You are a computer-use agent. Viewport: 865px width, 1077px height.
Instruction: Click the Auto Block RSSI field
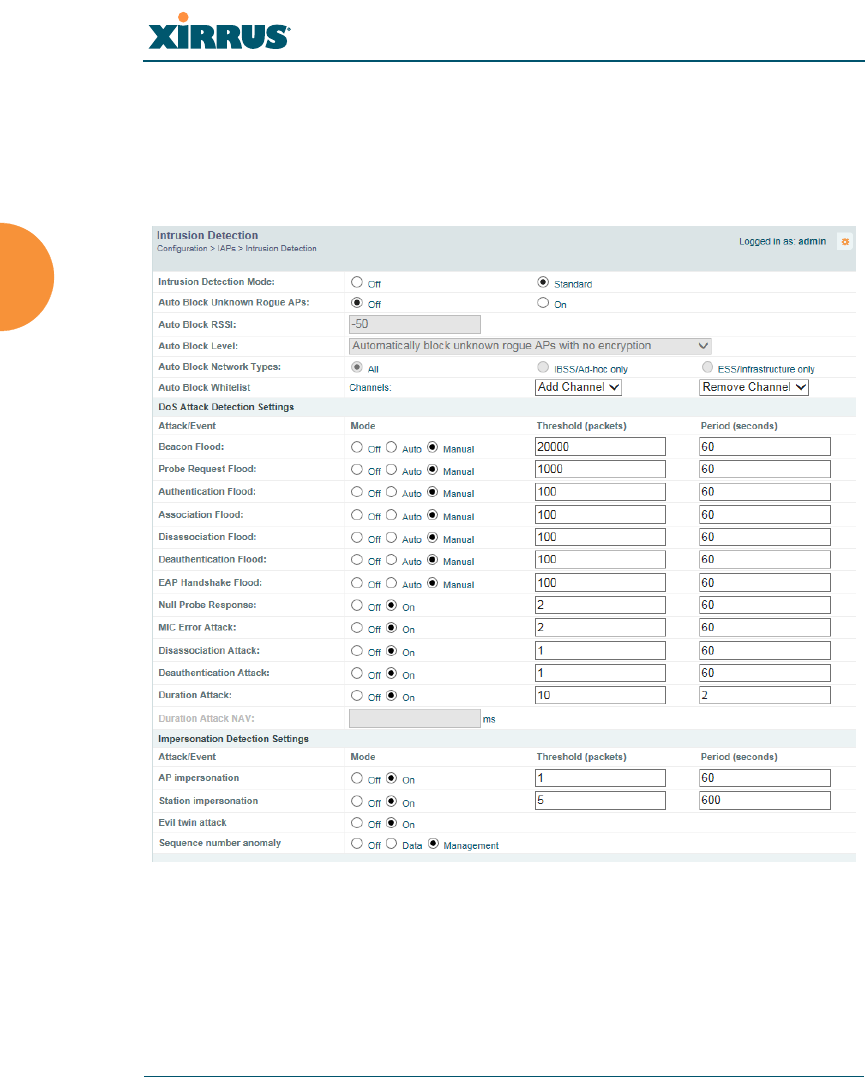415,324
